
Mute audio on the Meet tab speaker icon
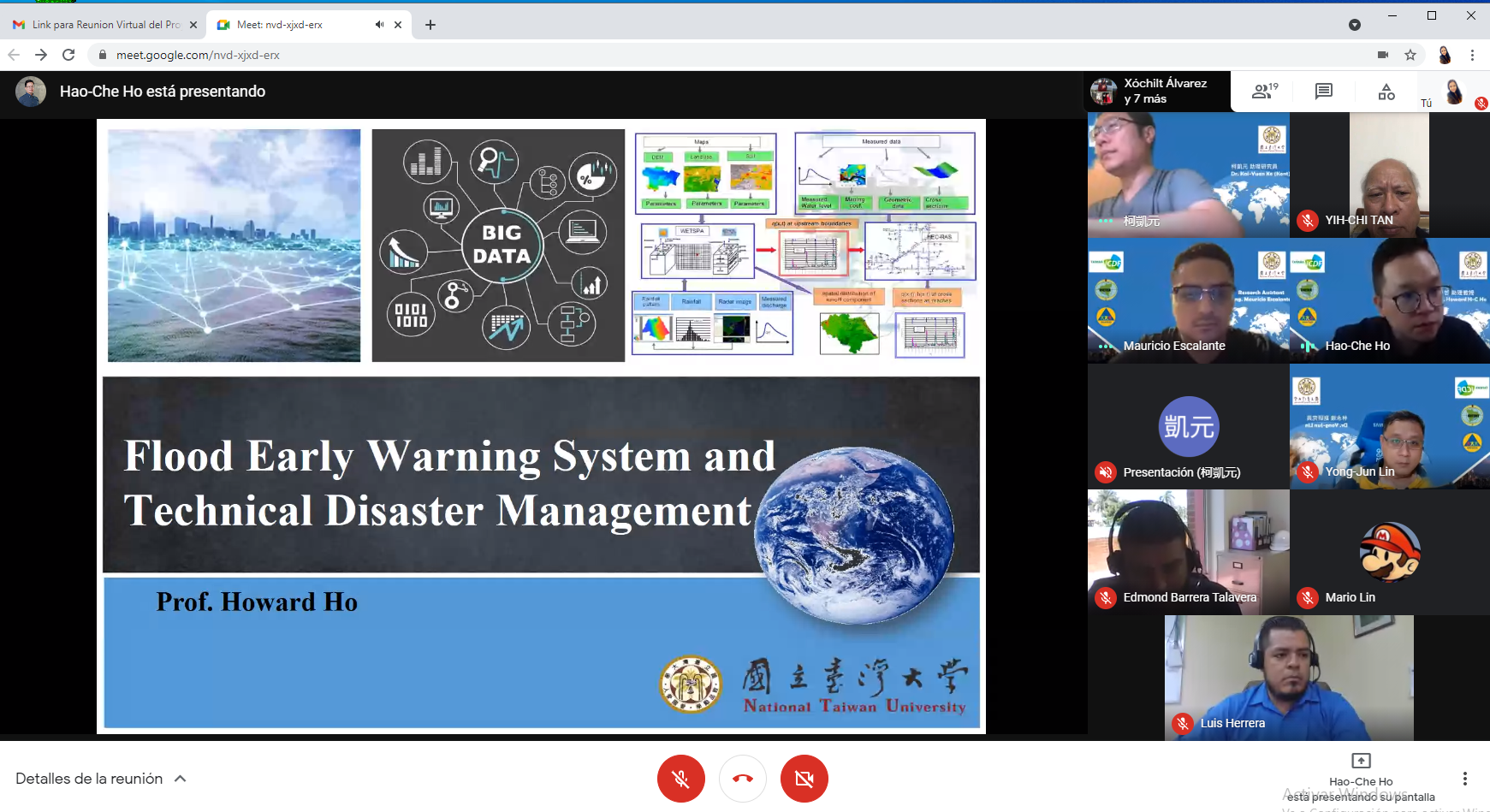[379, 25]
